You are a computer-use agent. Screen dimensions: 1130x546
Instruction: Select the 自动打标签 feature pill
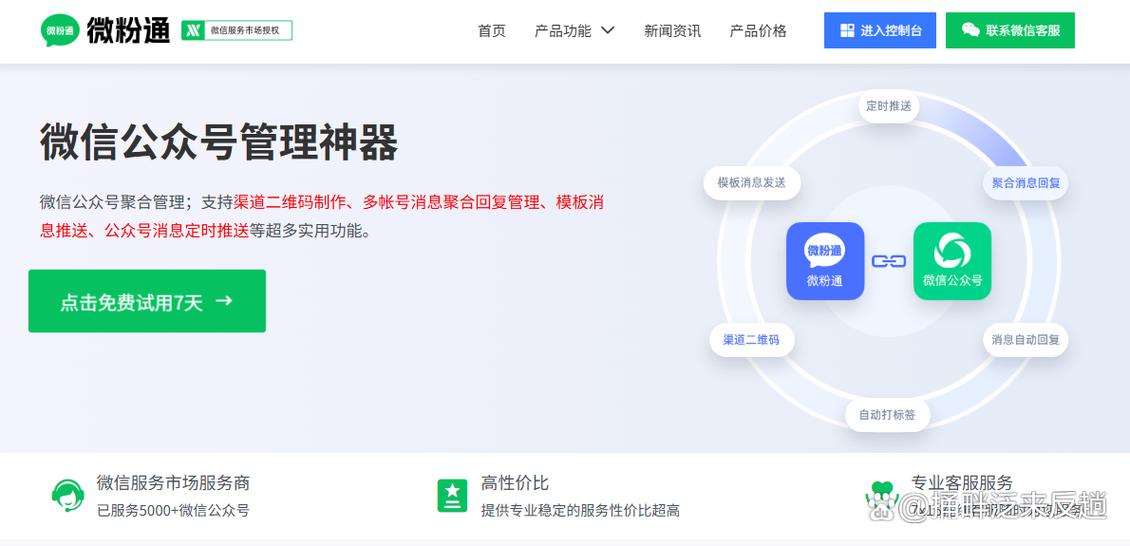[887, 415]
